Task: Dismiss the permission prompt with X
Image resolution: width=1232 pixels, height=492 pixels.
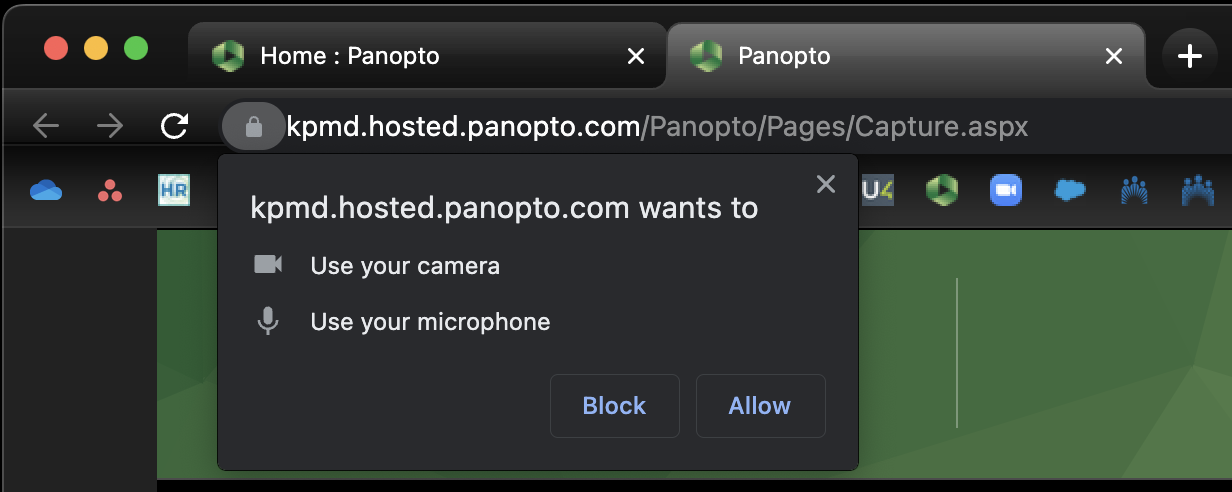Action: pos(826,184)
